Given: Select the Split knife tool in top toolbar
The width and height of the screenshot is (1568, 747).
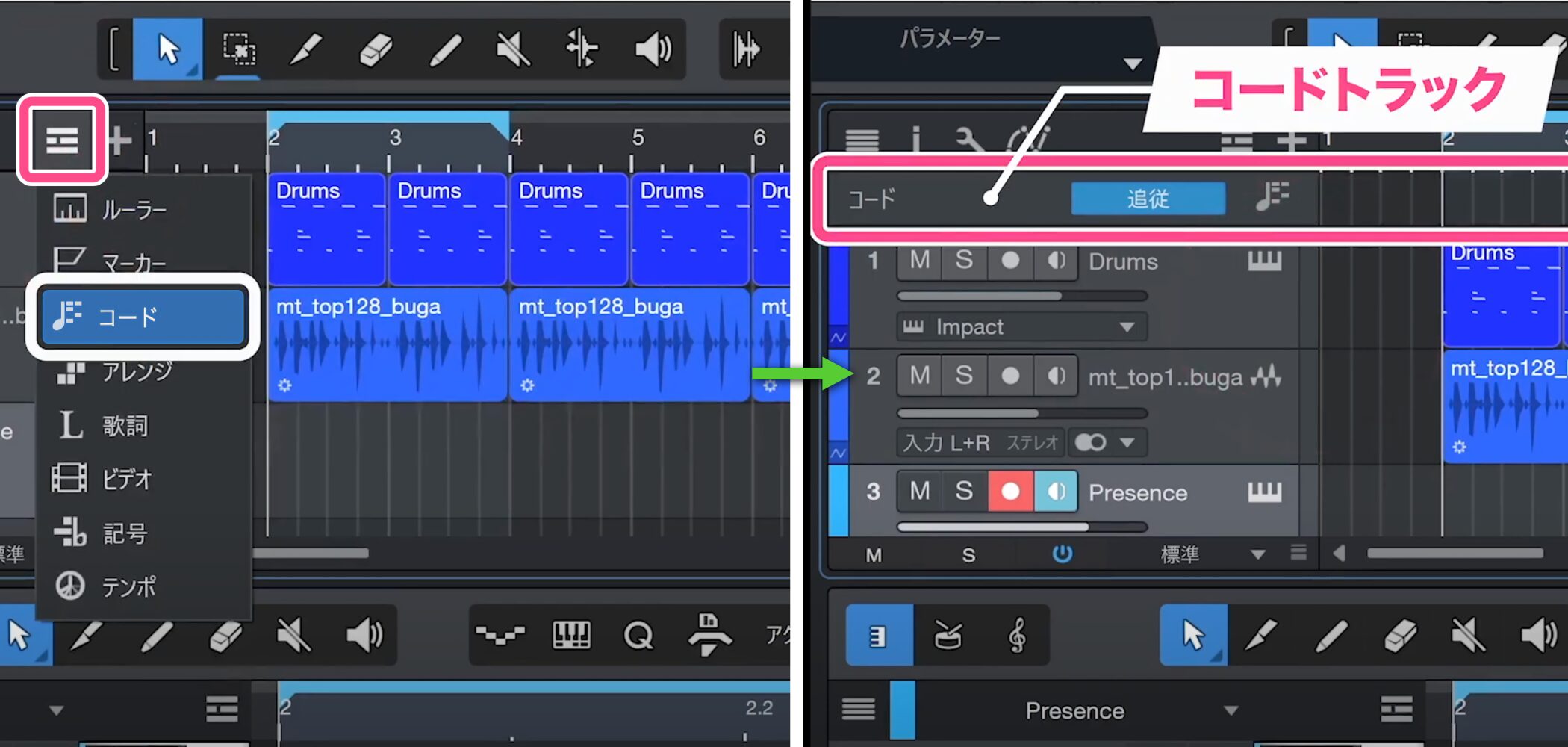Looking at the screenshot, I should [305, 50].
